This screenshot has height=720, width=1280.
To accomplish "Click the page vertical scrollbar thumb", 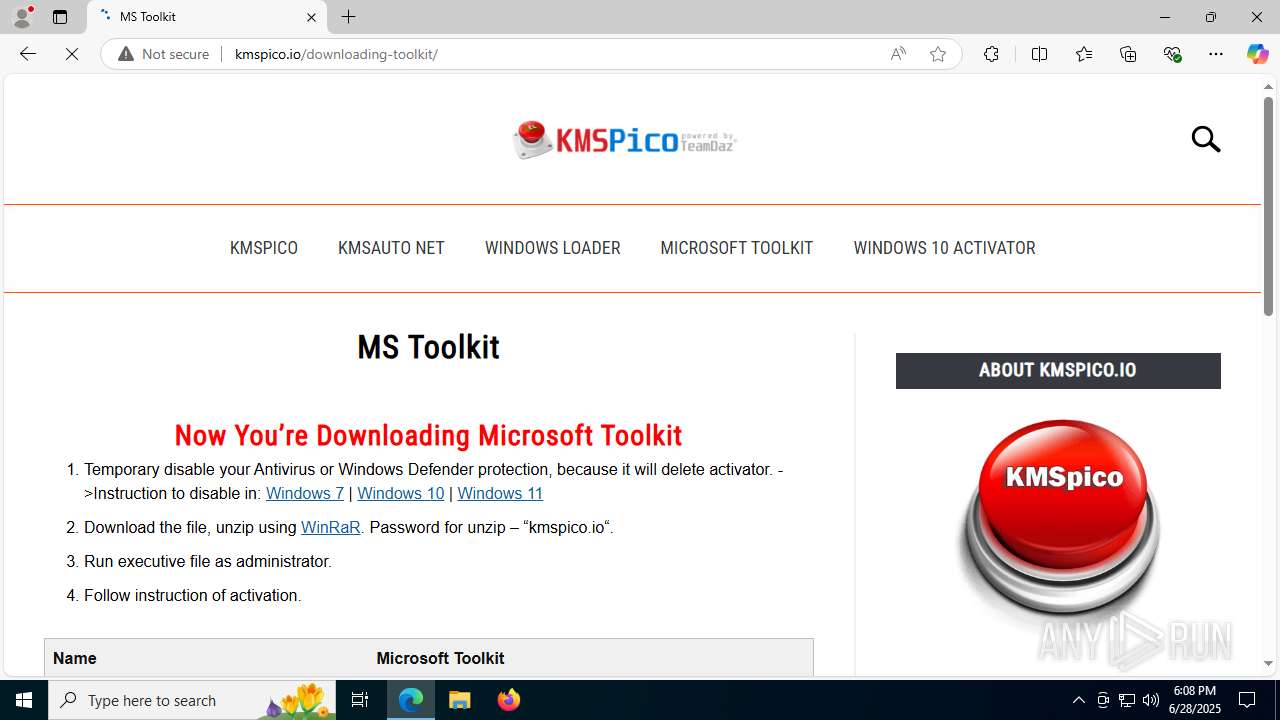I will (x=1268, y=206).
